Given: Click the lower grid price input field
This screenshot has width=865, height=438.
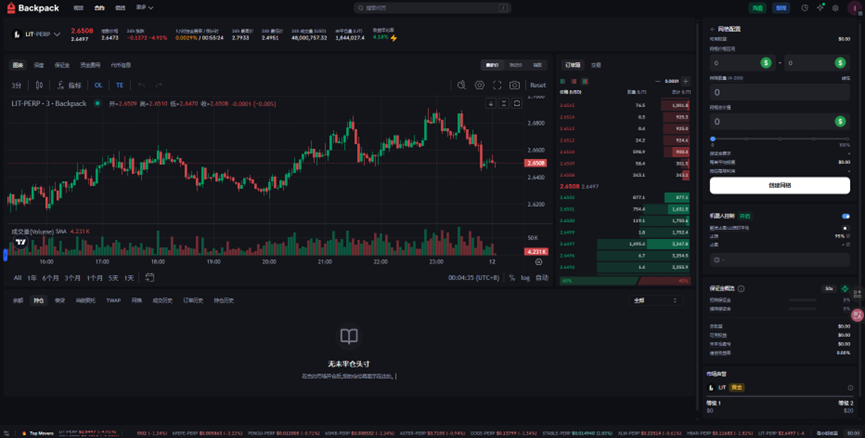Looking at the screenshot, I should 743,63.
